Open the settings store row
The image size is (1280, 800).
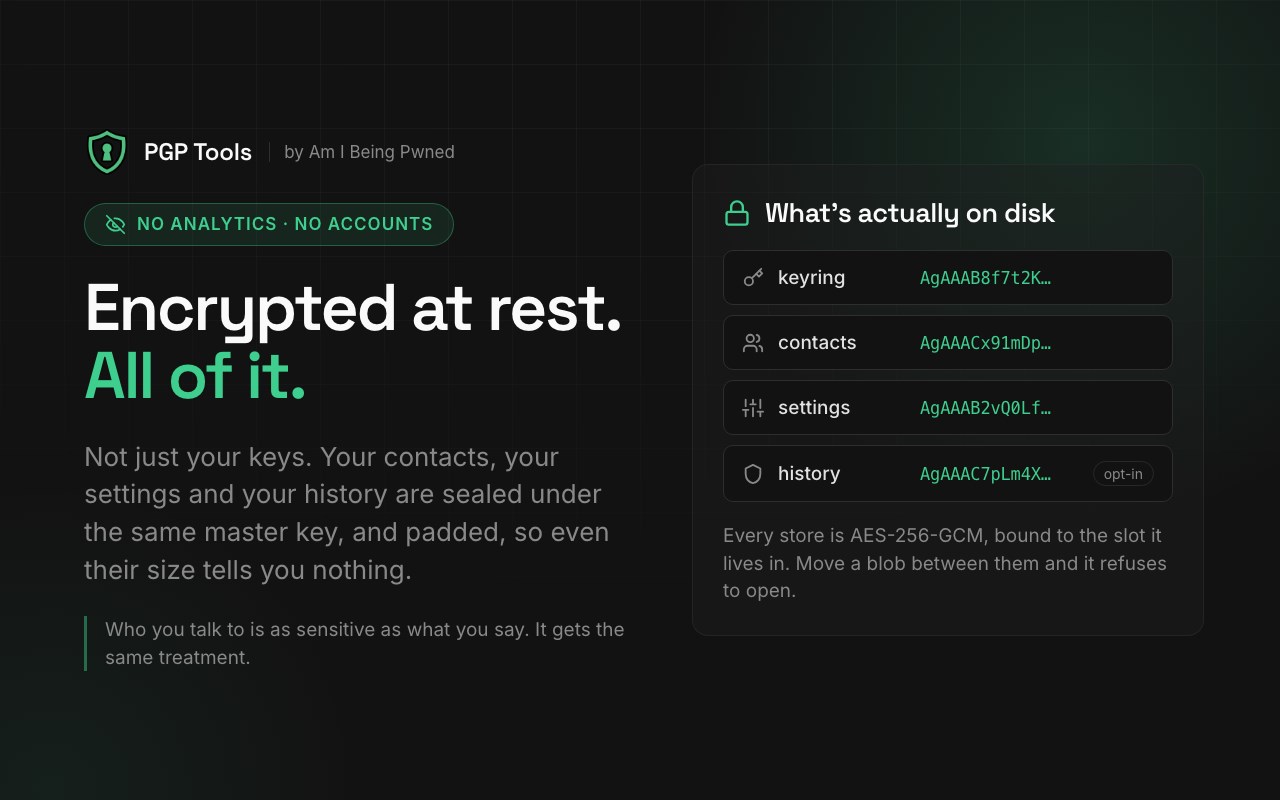(948, 408)
